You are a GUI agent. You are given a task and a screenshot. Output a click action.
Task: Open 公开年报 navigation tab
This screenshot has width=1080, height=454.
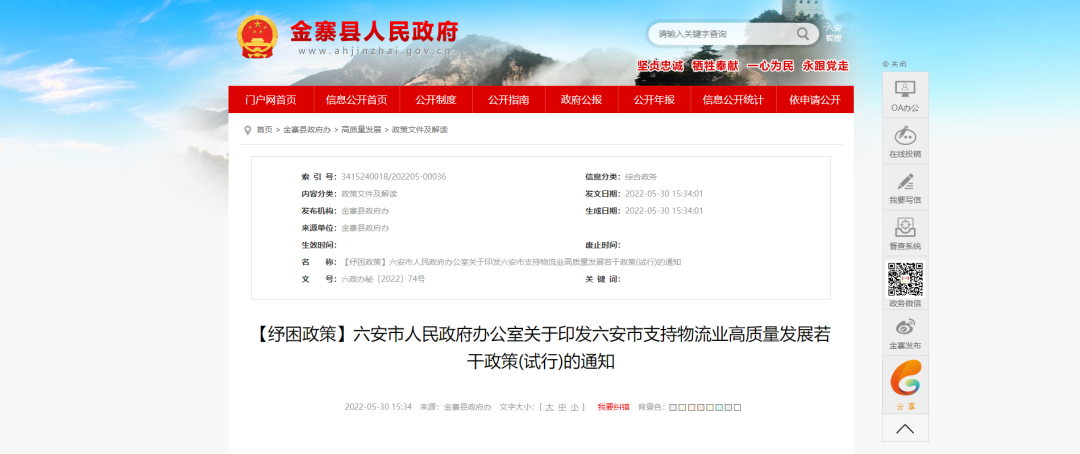[654, 99]
